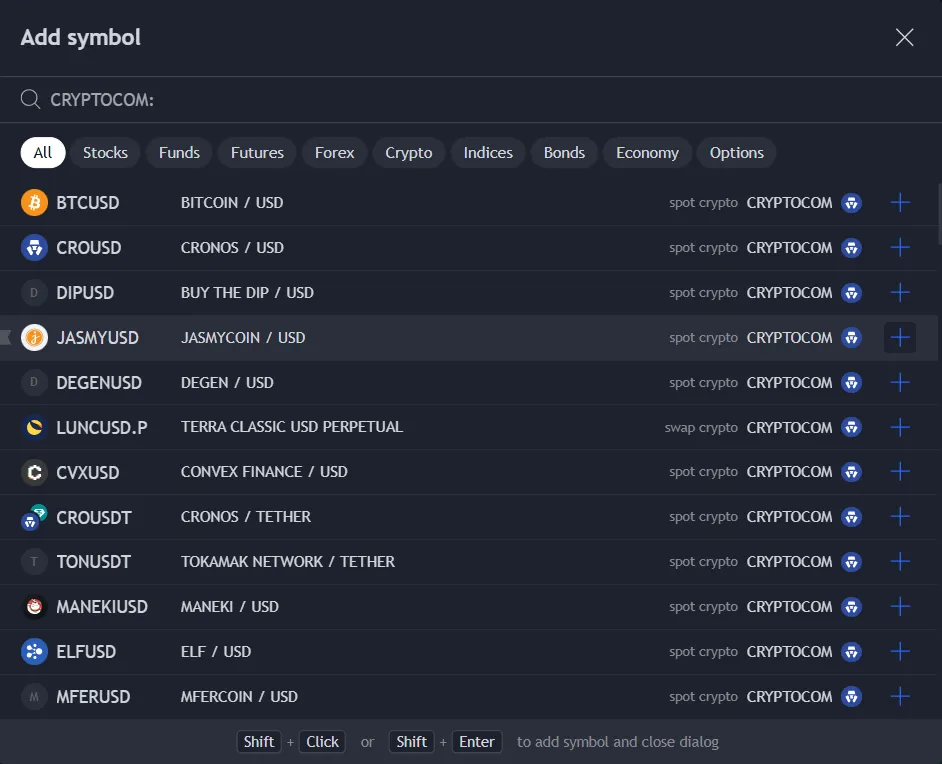Switch to the Stocks filter
The height and width of the screenshot is (764, 942).
[105, 153]
